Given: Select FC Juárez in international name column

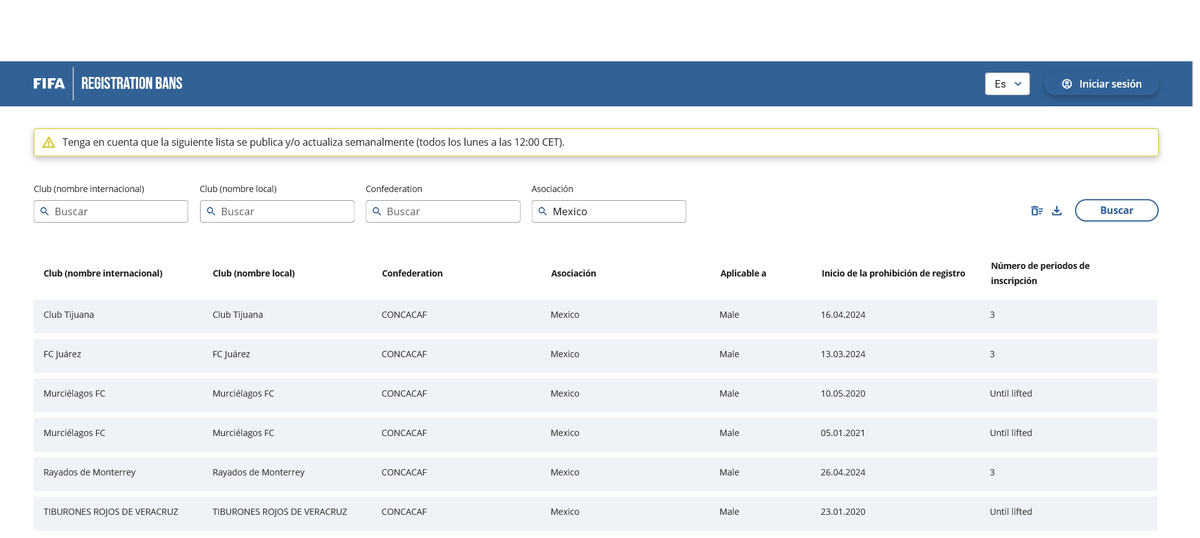Looking at the screenshot, I should coord(62,354).
